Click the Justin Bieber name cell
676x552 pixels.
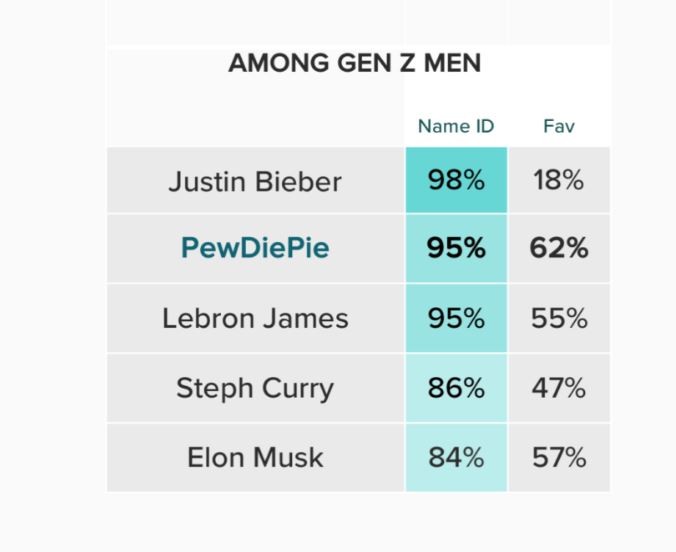pyautogui.click(x=255, y=180)
